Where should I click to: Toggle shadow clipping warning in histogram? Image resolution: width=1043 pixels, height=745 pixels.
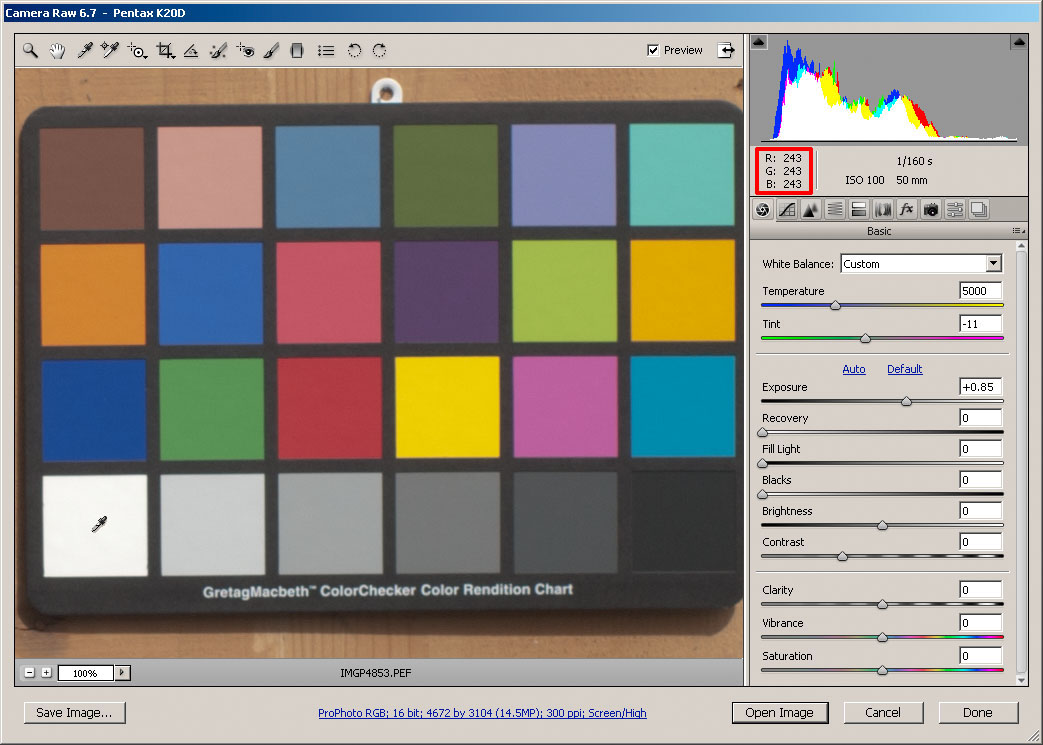759,43
